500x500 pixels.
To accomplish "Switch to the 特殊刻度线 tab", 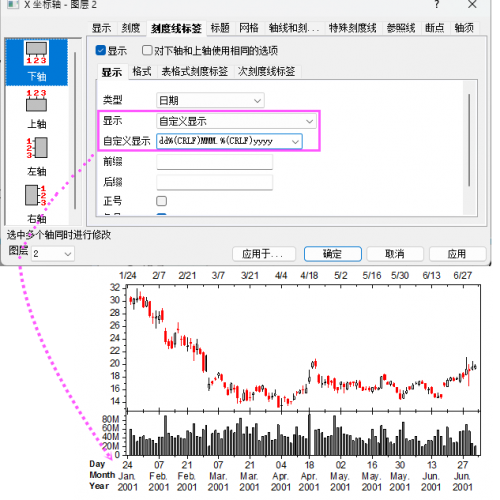I will point(352,28).
